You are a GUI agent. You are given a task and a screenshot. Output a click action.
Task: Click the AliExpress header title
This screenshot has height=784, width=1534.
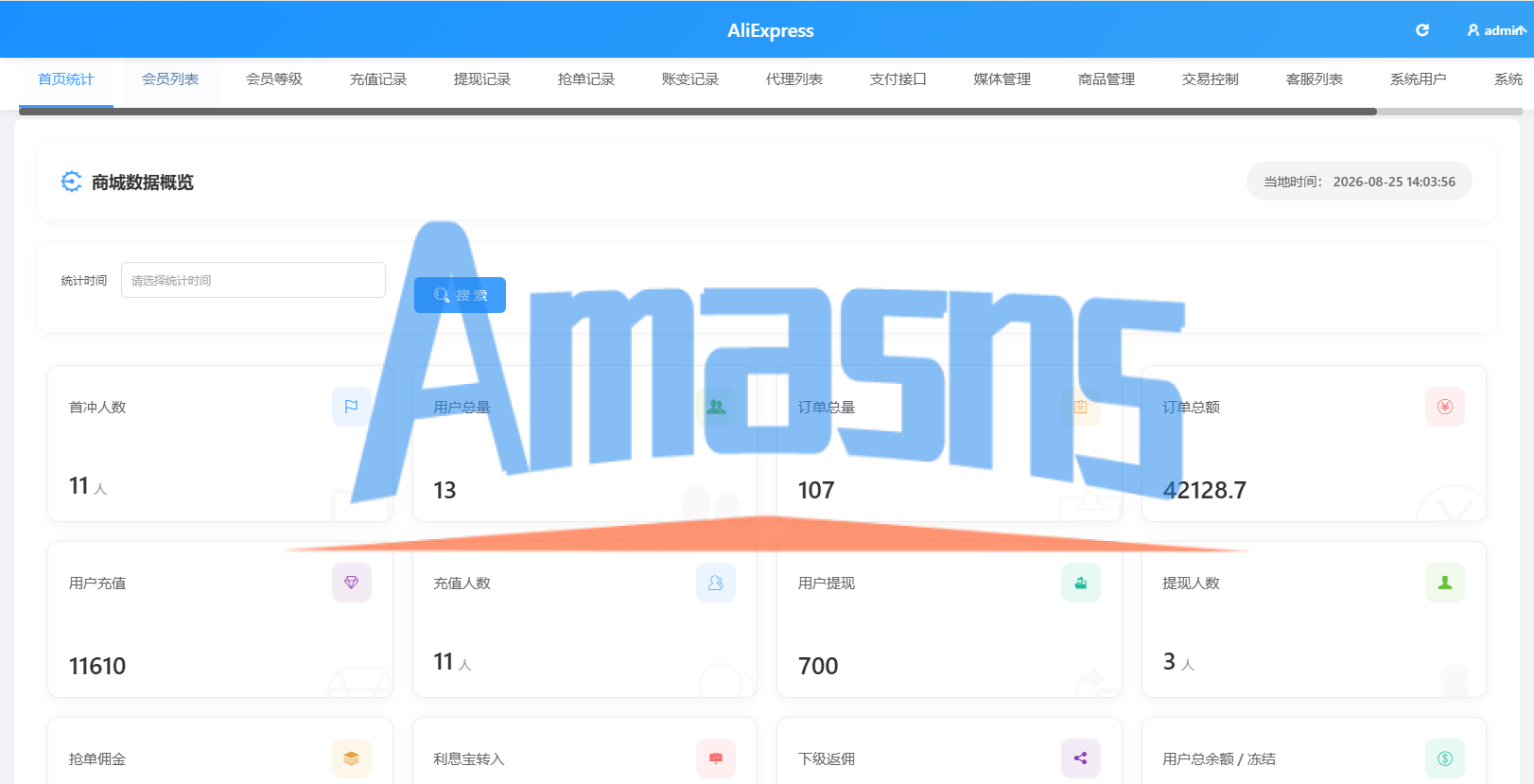coord(770,30)
